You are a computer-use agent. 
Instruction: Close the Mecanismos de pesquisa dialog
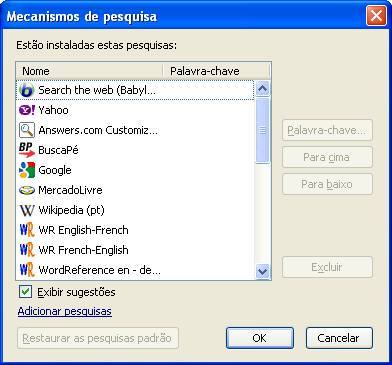coord(376,16)
